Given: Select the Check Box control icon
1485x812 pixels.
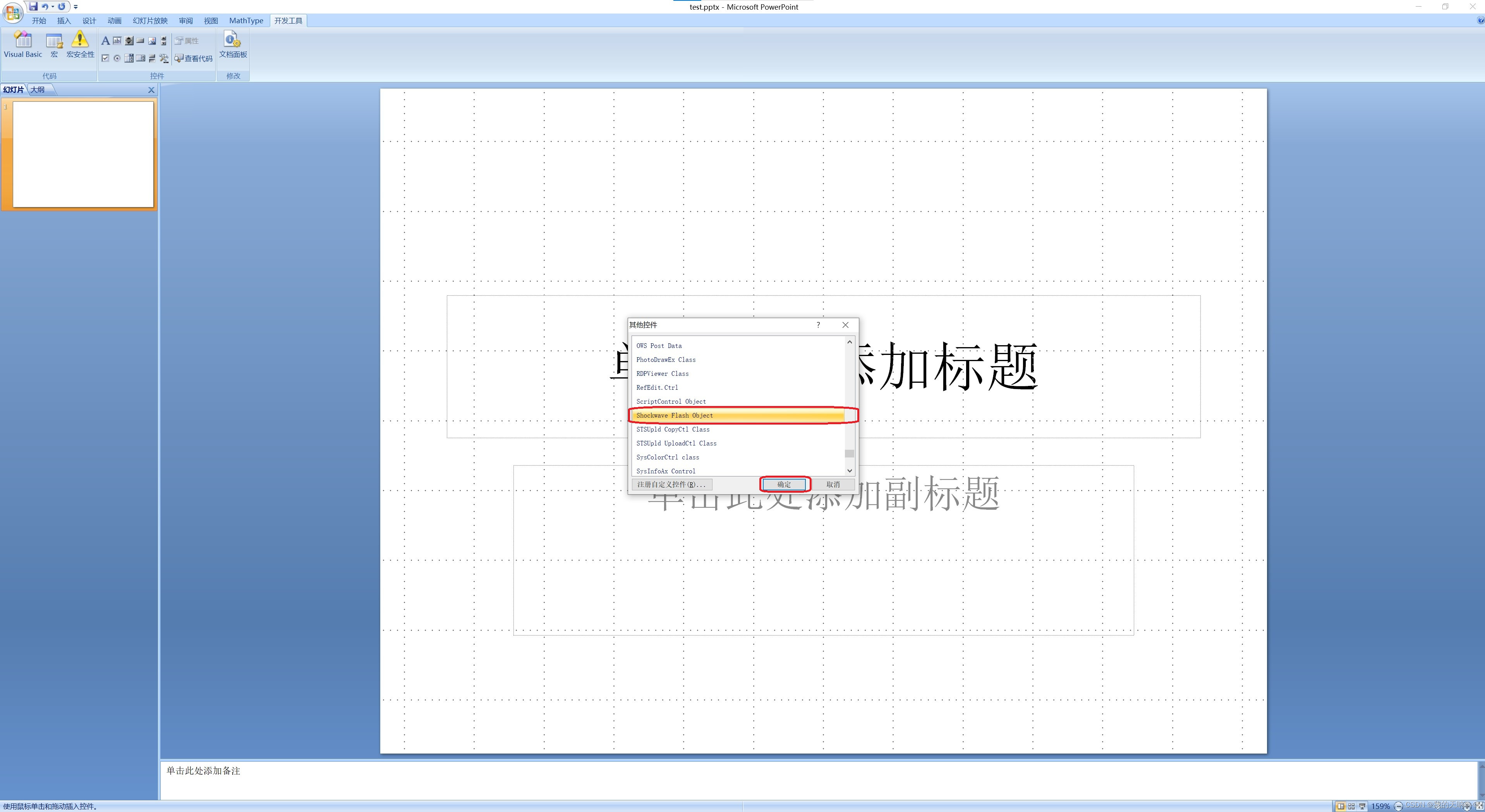Looking at the screenshot, I should tap(105, 58).
